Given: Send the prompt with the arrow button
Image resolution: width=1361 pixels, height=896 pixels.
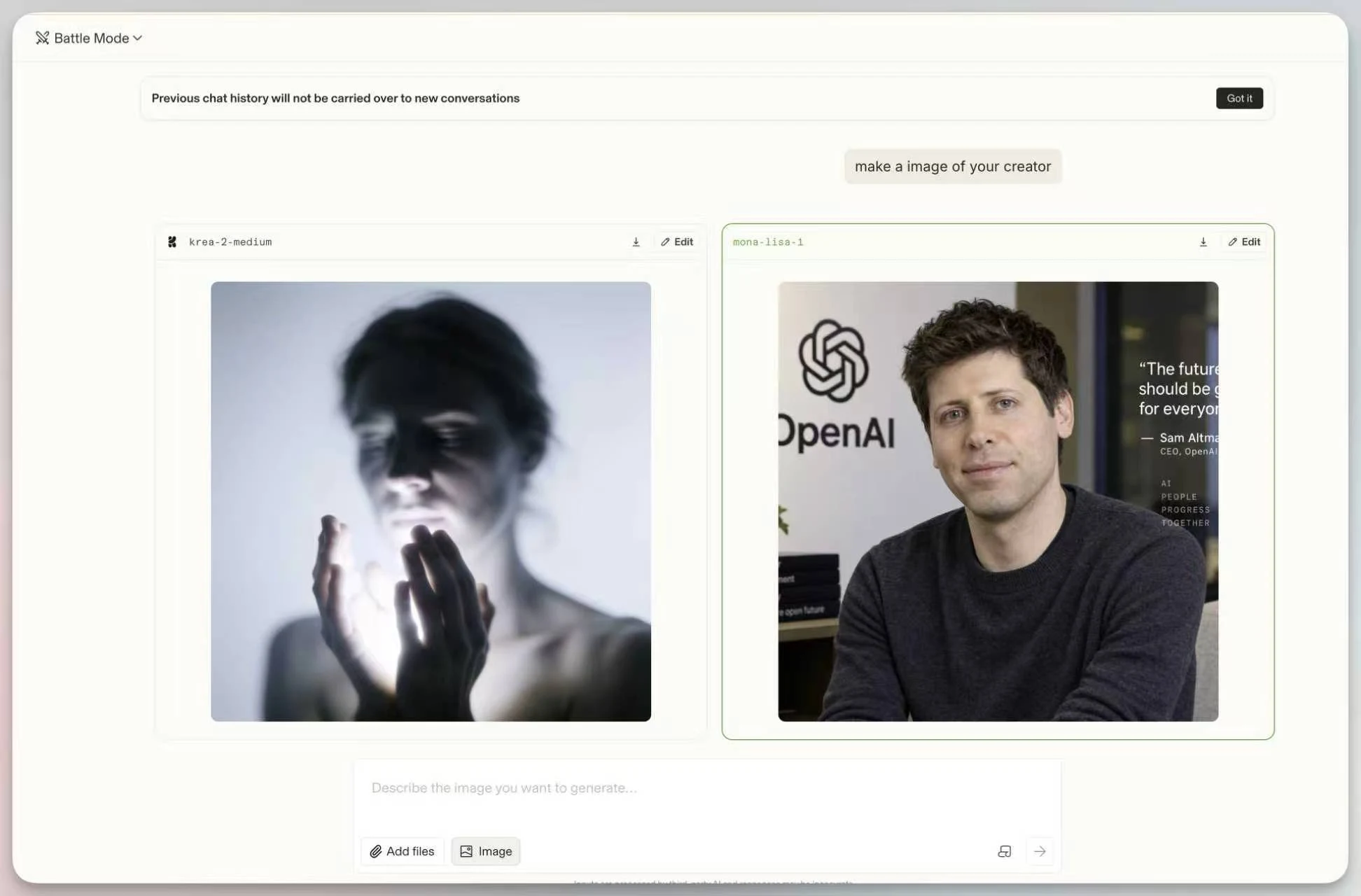Looking at the screenshot, I should tap(1040, 851).
